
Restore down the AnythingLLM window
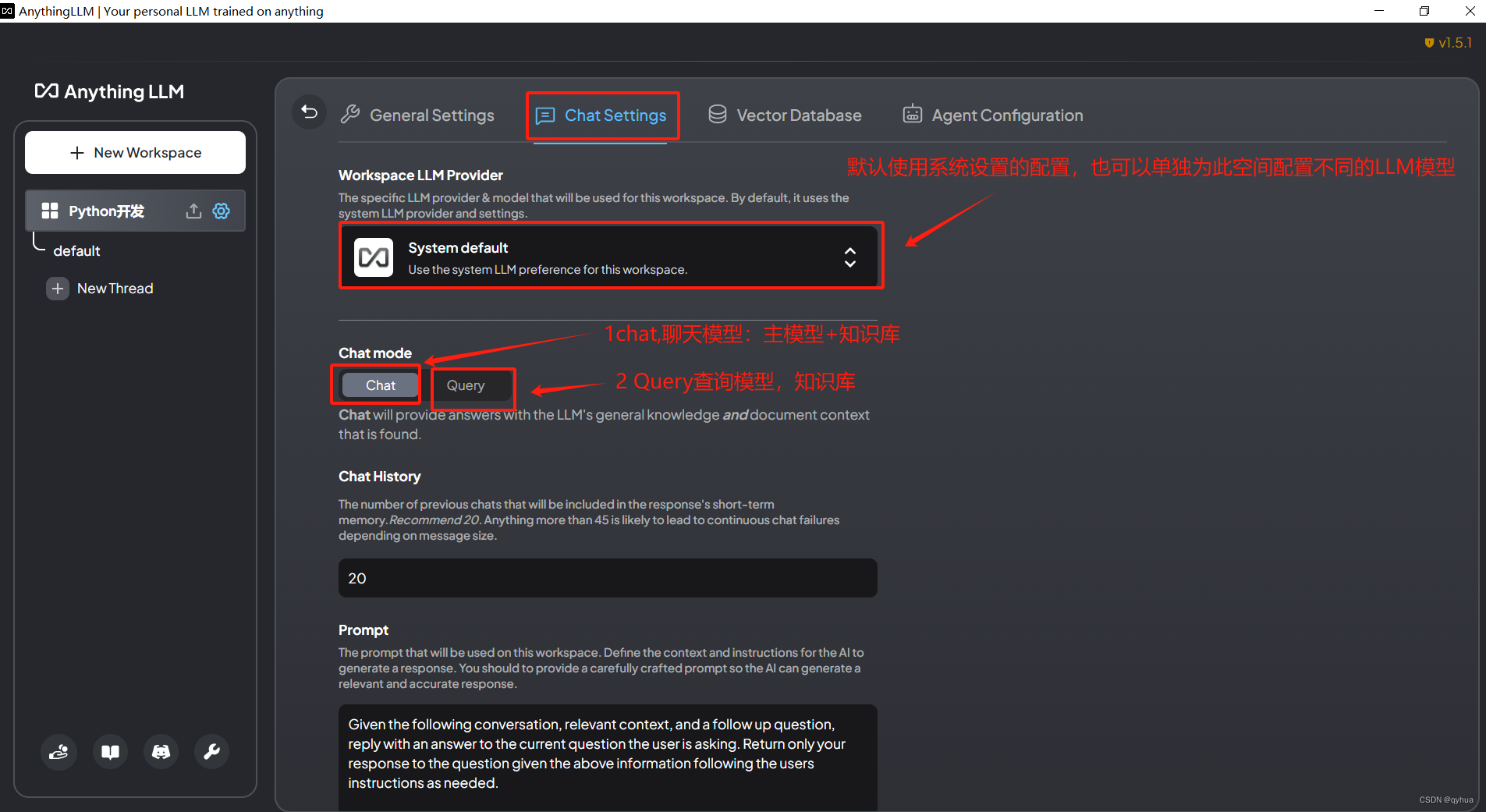click(1424, 11)
